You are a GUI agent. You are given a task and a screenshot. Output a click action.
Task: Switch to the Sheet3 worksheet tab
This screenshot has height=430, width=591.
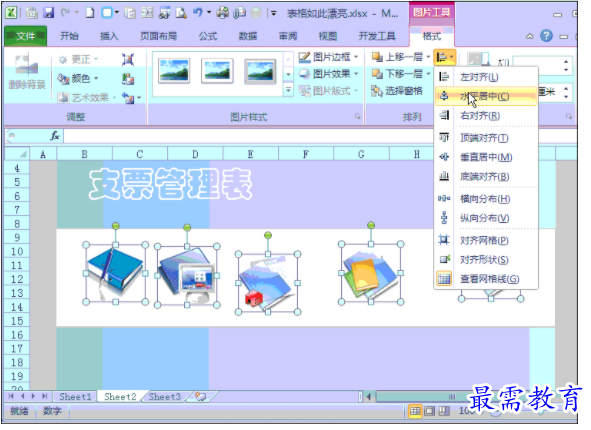coord(164,396)
